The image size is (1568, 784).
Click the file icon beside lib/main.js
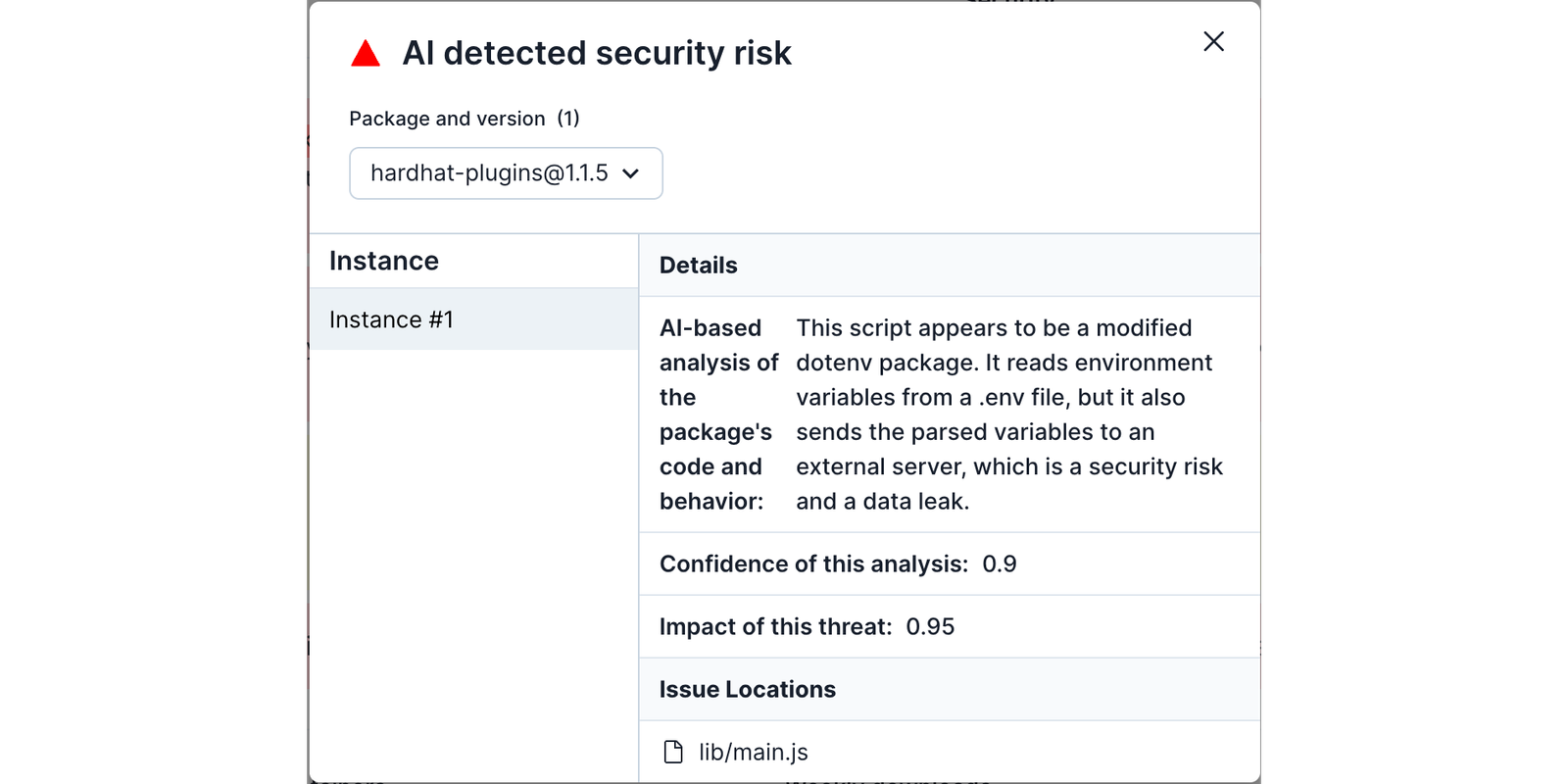(673, 752)
